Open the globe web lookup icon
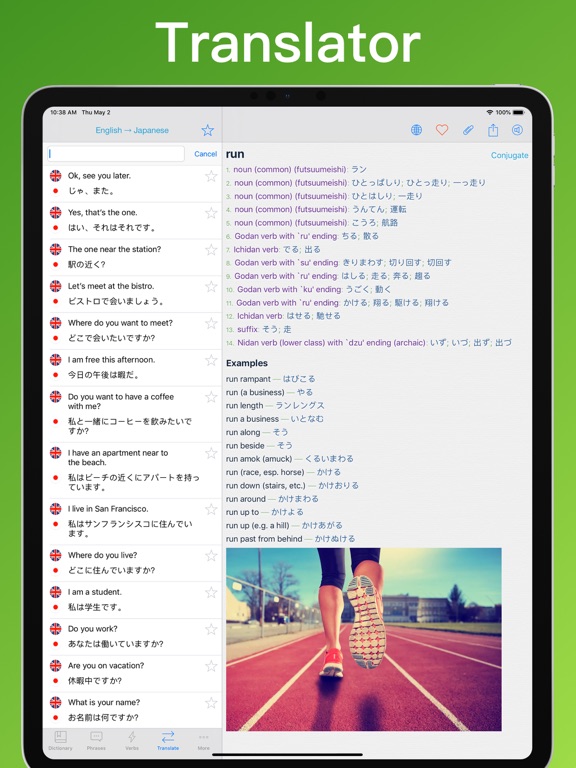The height and width of the screenshot is (768, 576). [416, 130]
